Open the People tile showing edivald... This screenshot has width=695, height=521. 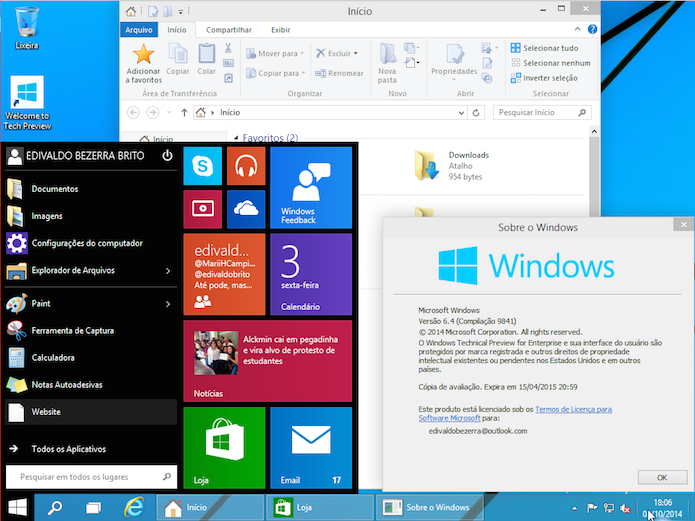224,274
